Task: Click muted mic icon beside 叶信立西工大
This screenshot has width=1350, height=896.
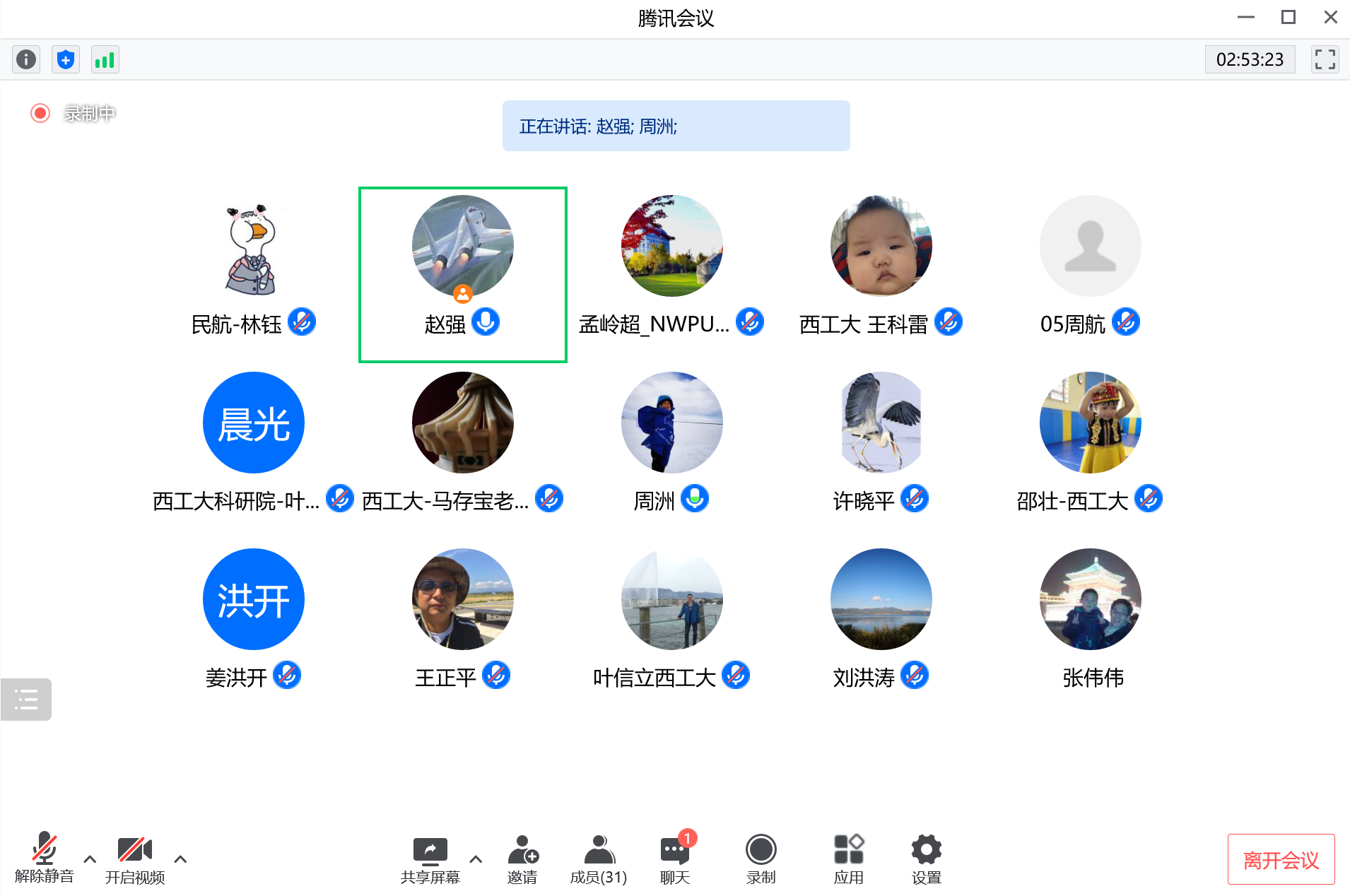Action: pyautogui.click(x=736, y=676)
